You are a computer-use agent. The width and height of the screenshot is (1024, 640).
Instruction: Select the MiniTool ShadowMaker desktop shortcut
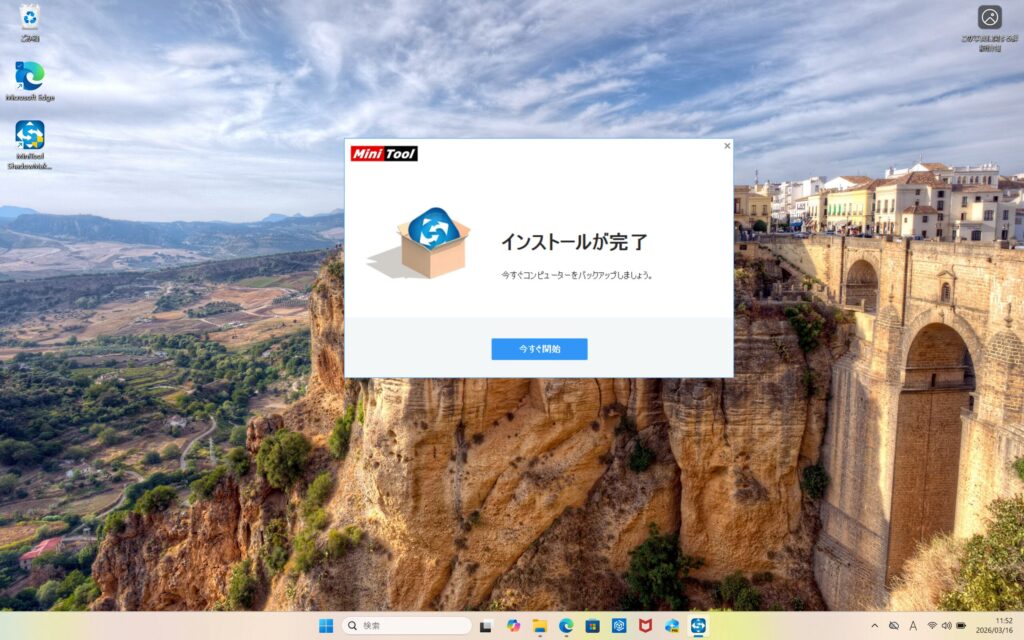click(x=30, y=140)
